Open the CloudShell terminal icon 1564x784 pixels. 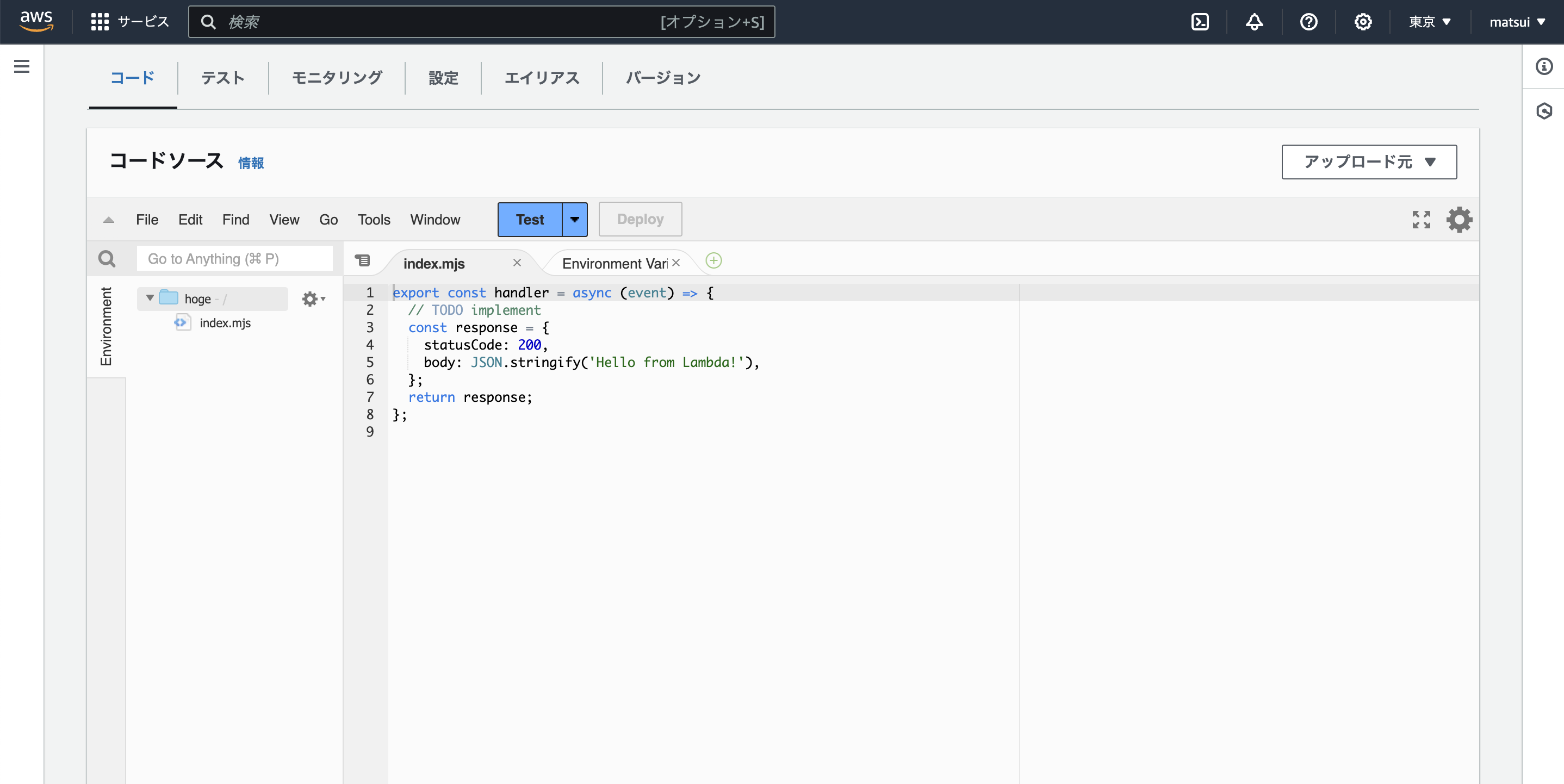[1200, 21]
